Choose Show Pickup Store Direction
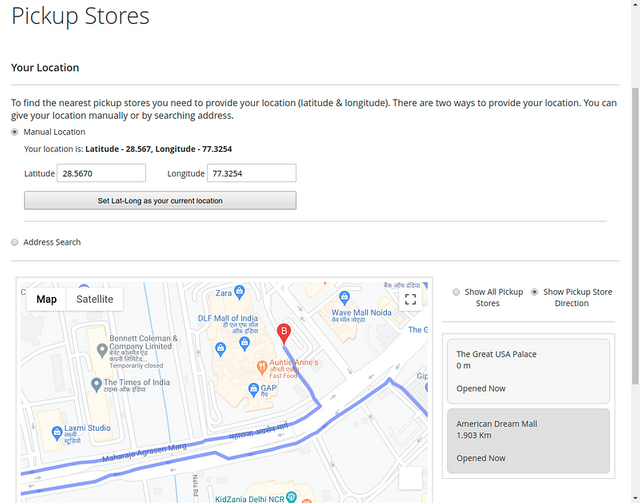The width and height of the screenshot is (640, 503). pos(534,292)
